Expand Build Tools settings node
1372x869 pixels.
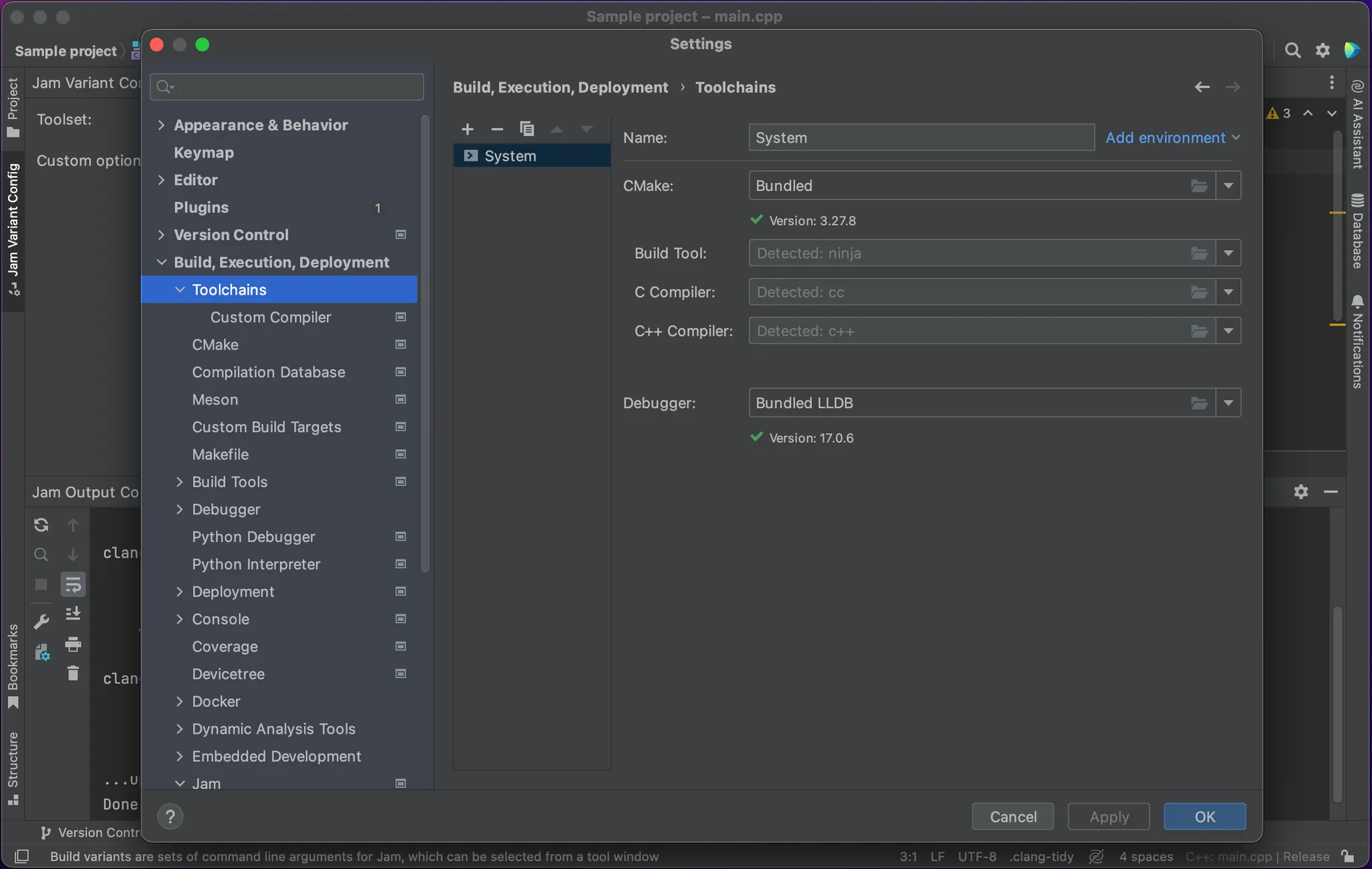pos(179,482)
